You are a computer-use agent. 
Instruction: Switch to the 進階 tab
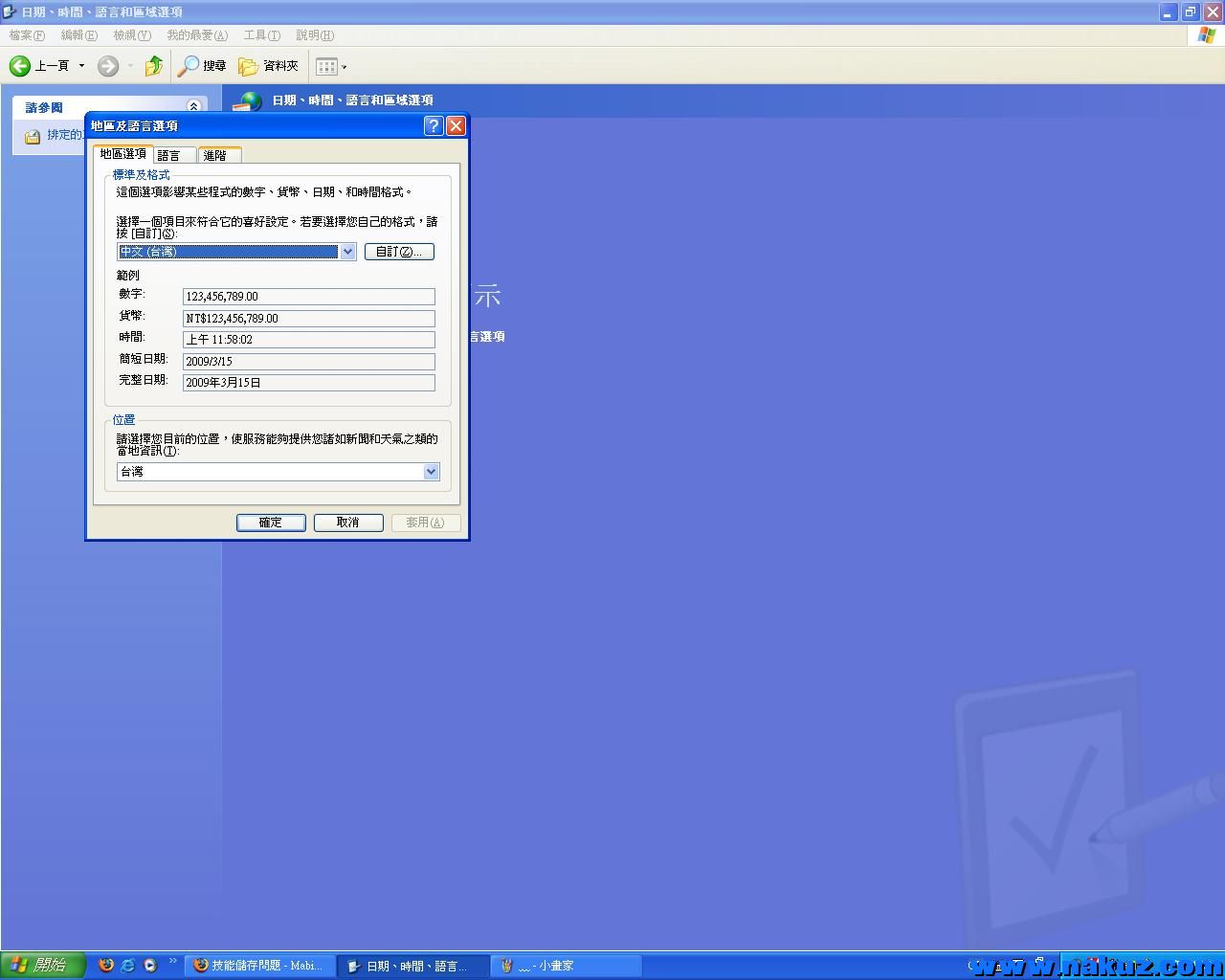[215, 155]
